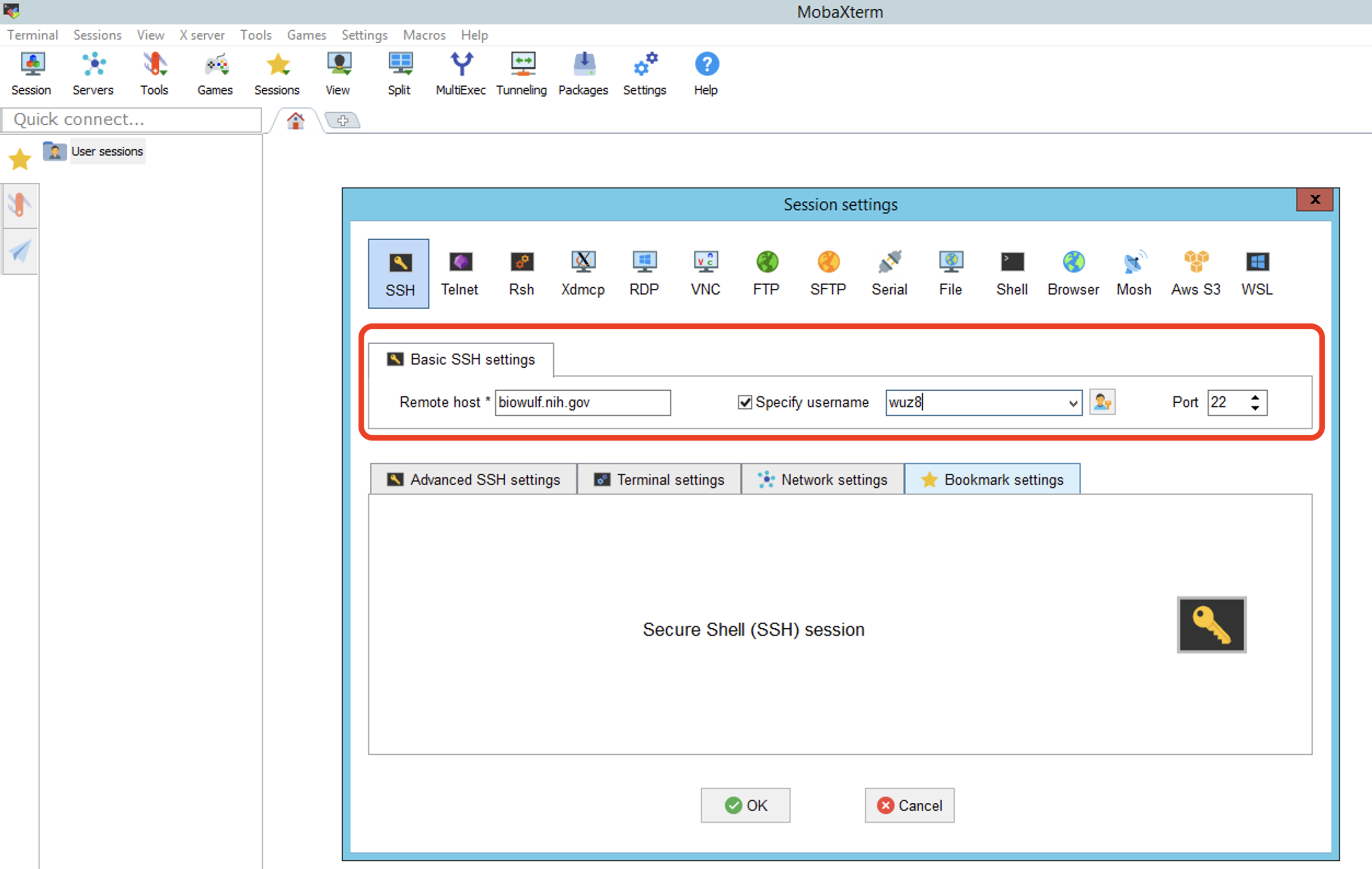The height and width of the screenshot is (869, 1372).
Task: Uncheck the Specify username checkbox
Action: [x=745, y=403]
